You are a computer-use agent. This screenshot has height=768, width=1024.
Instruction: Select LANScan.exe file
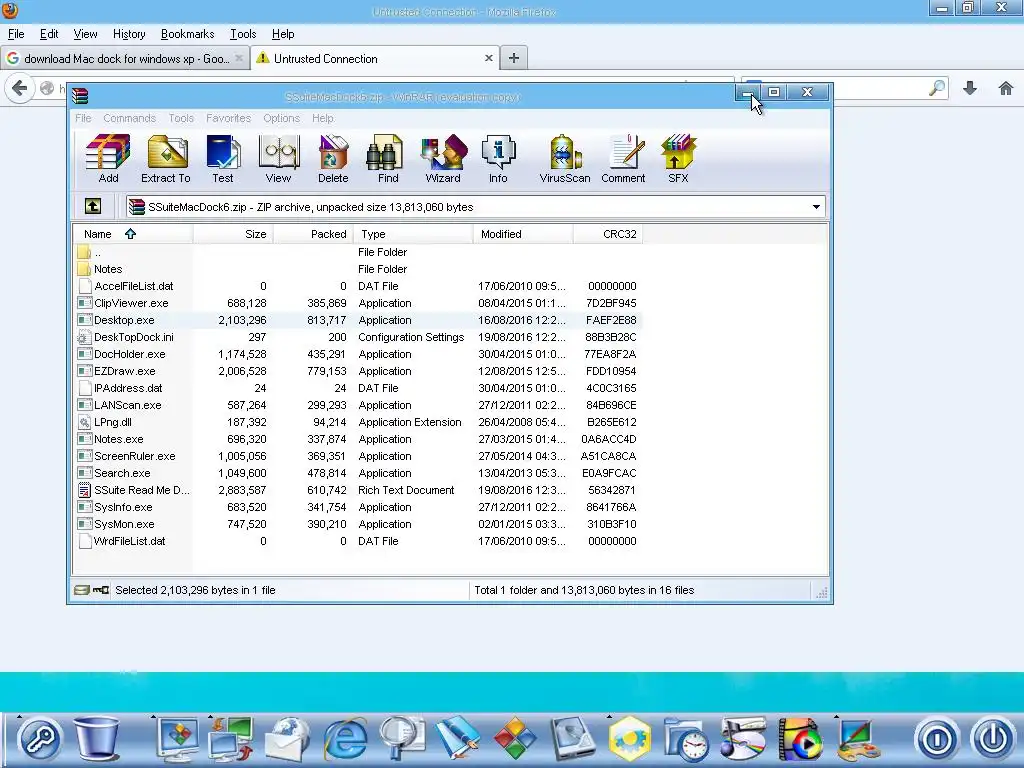click(x=358, y=405)
